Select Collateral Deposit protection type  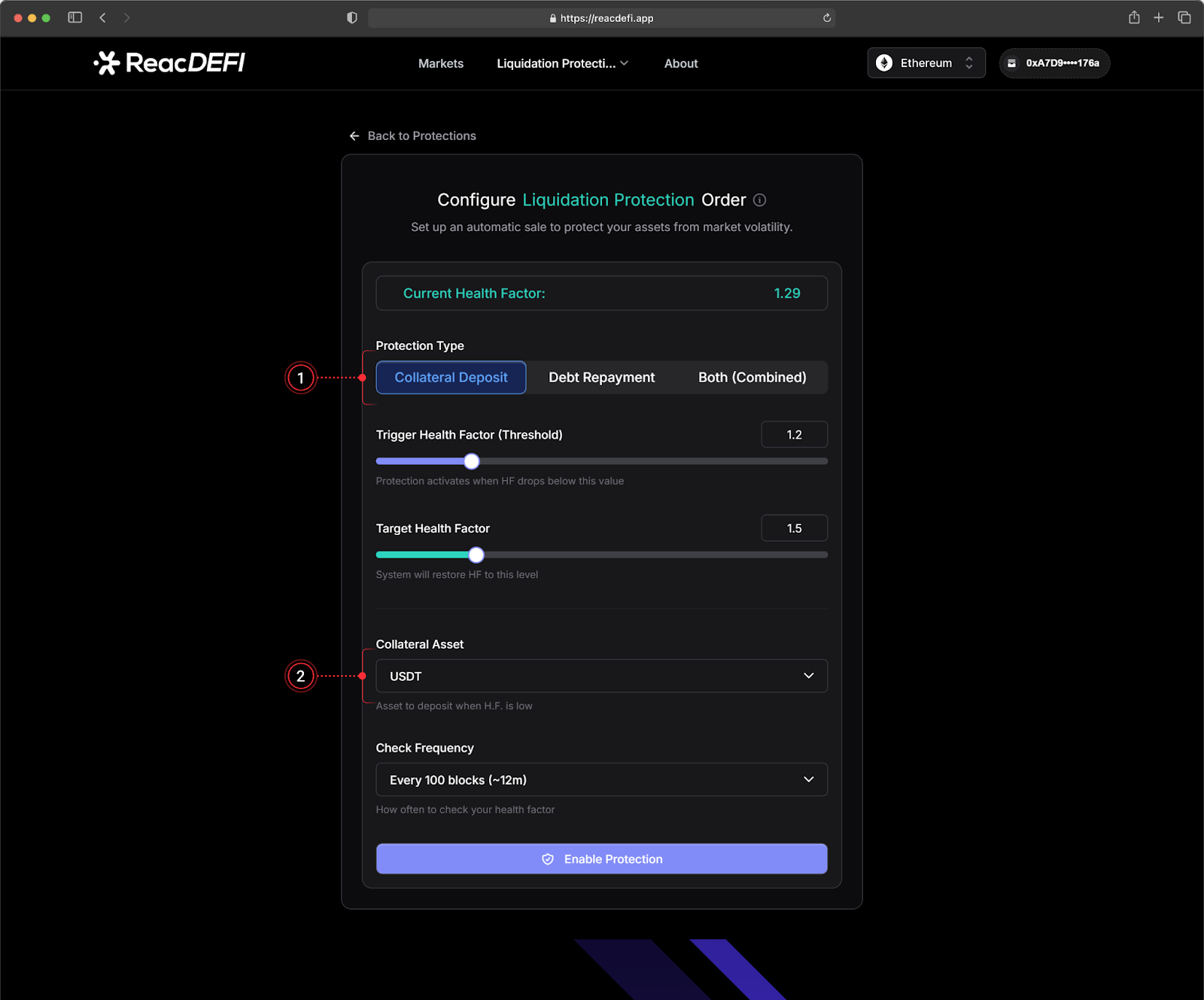pos(451,378)
